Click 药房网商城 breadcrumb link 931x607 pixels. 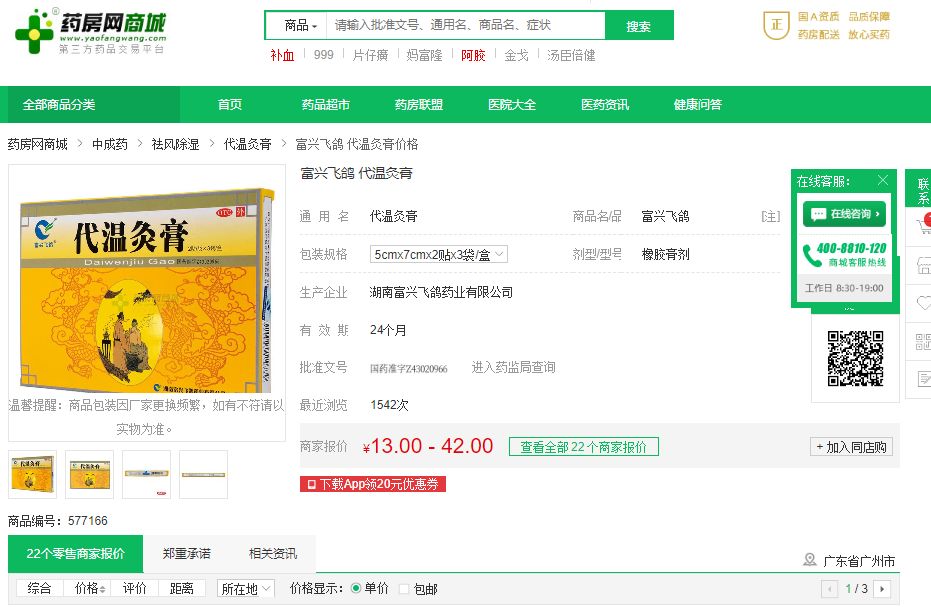click(x=37, y=144)
